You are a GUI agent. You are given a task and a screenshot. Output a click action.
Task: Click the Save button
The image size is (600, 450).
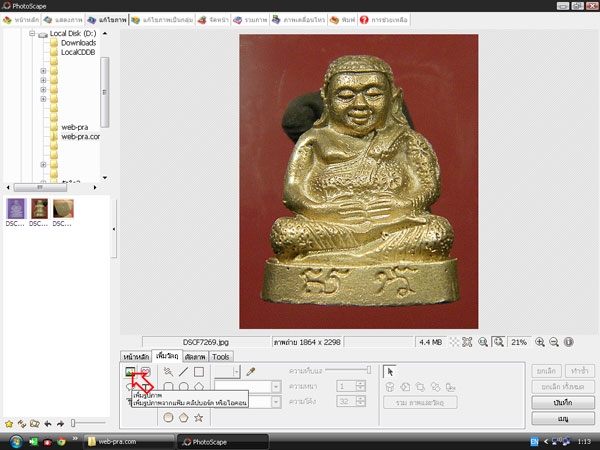tap(563, 403)
